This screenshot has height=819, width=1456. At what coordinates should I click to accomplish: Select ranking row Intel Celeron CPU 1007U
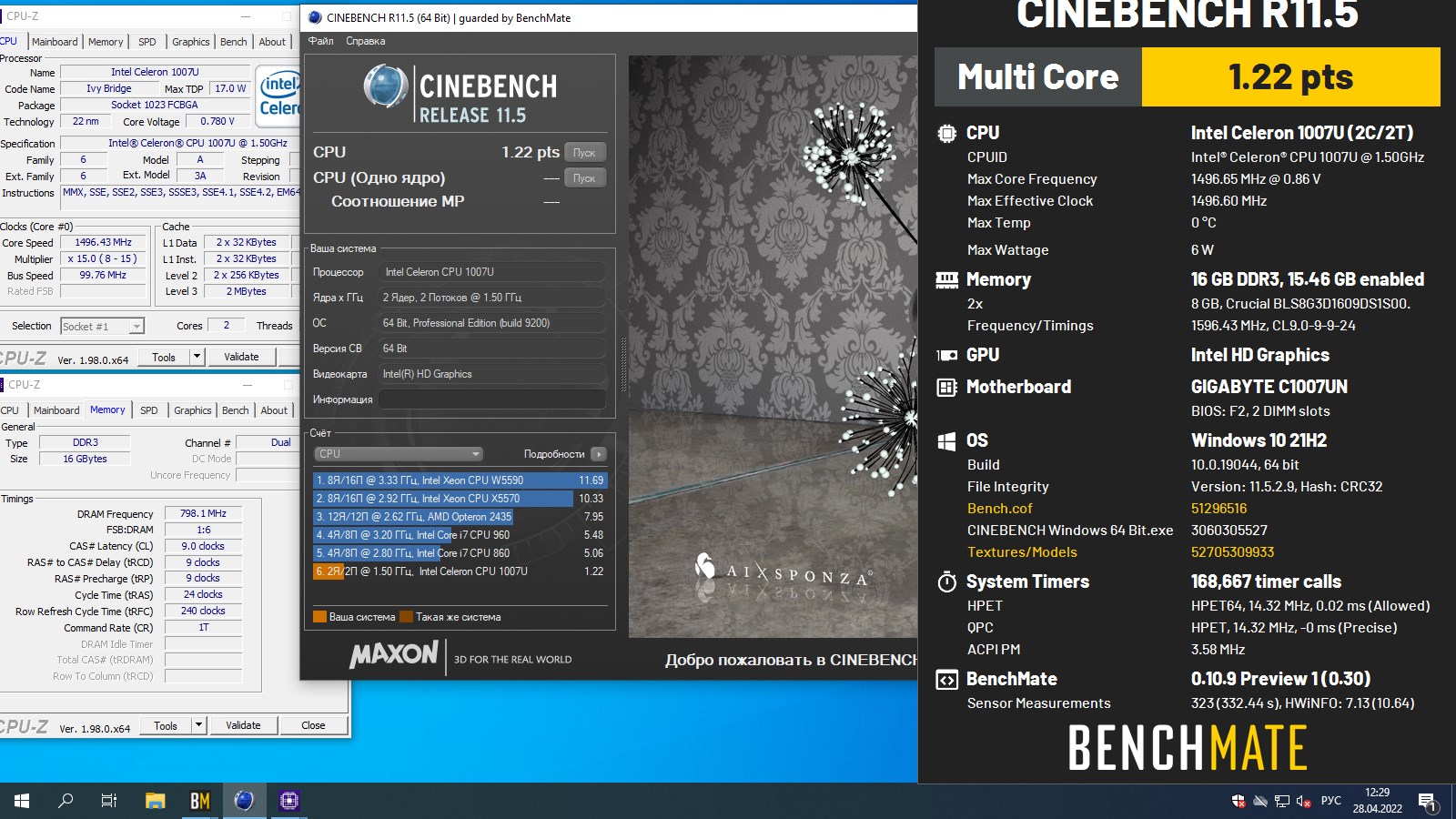[460, 571]
